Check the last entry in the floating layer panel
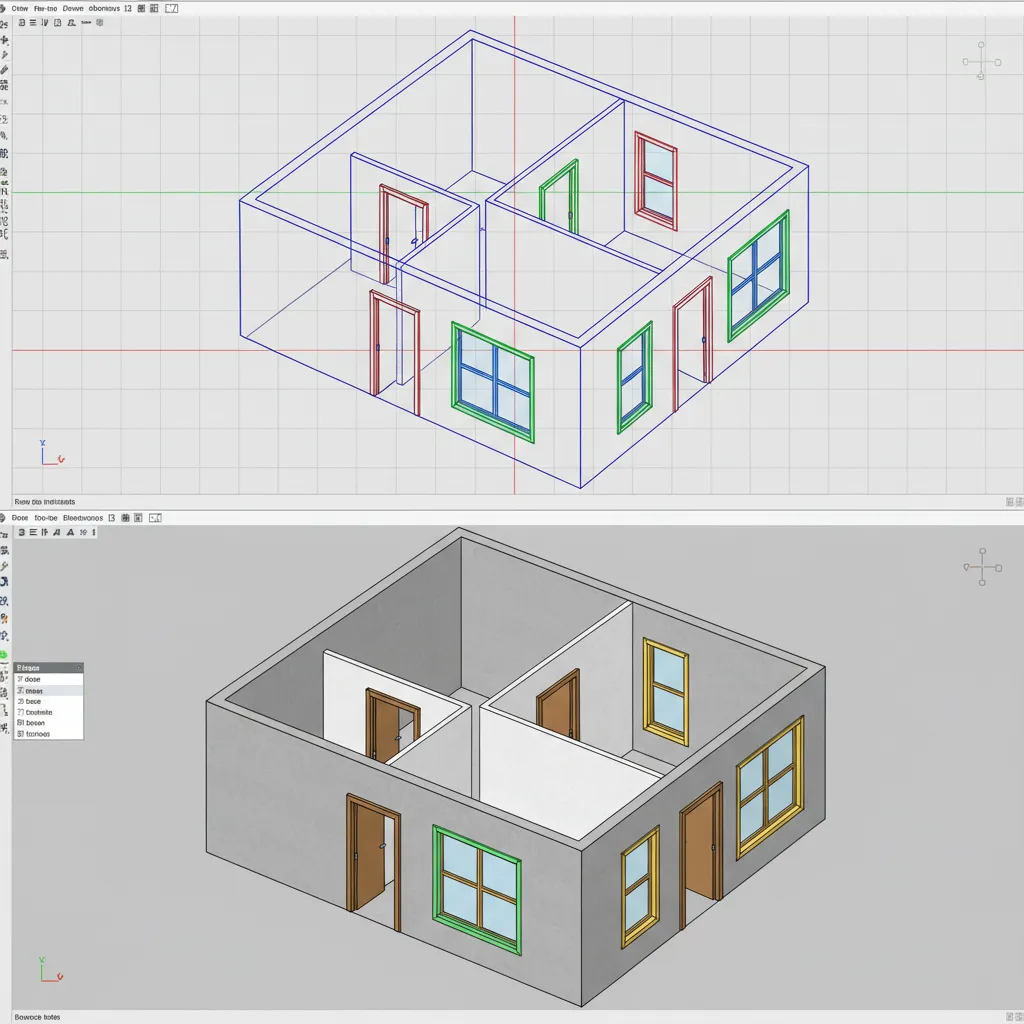This screenshot has height=1024, width=1024. [48, 734]
